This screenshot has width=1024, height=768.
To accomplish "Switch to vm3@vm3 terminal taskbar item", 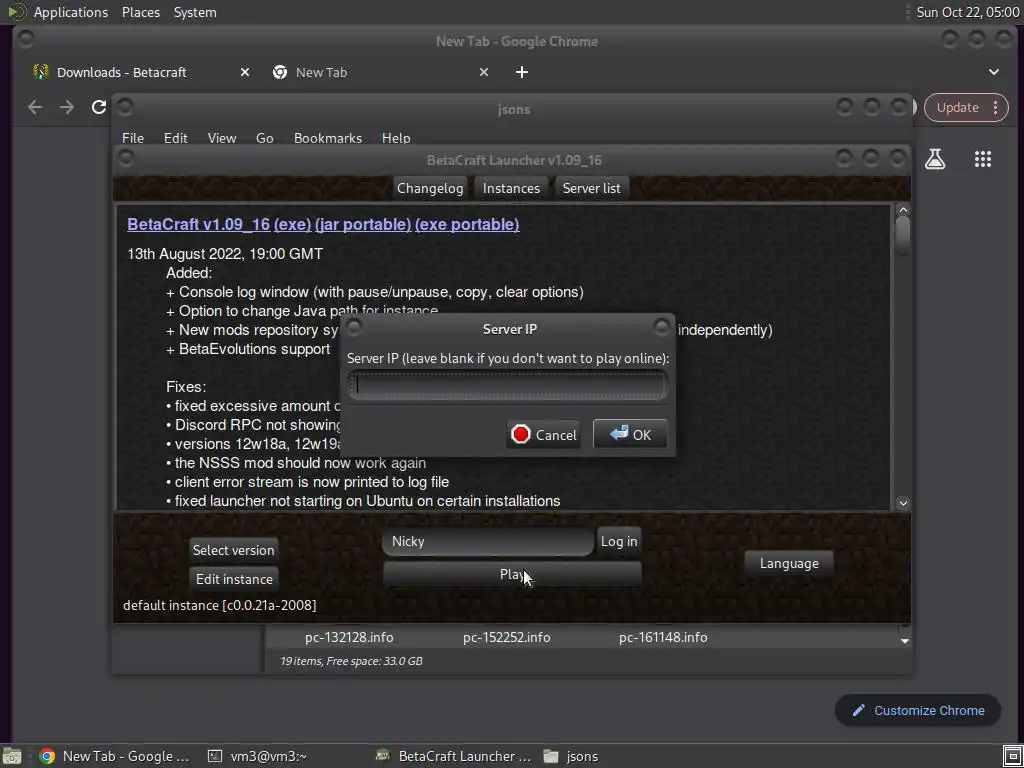I will (x=257, y=756).
